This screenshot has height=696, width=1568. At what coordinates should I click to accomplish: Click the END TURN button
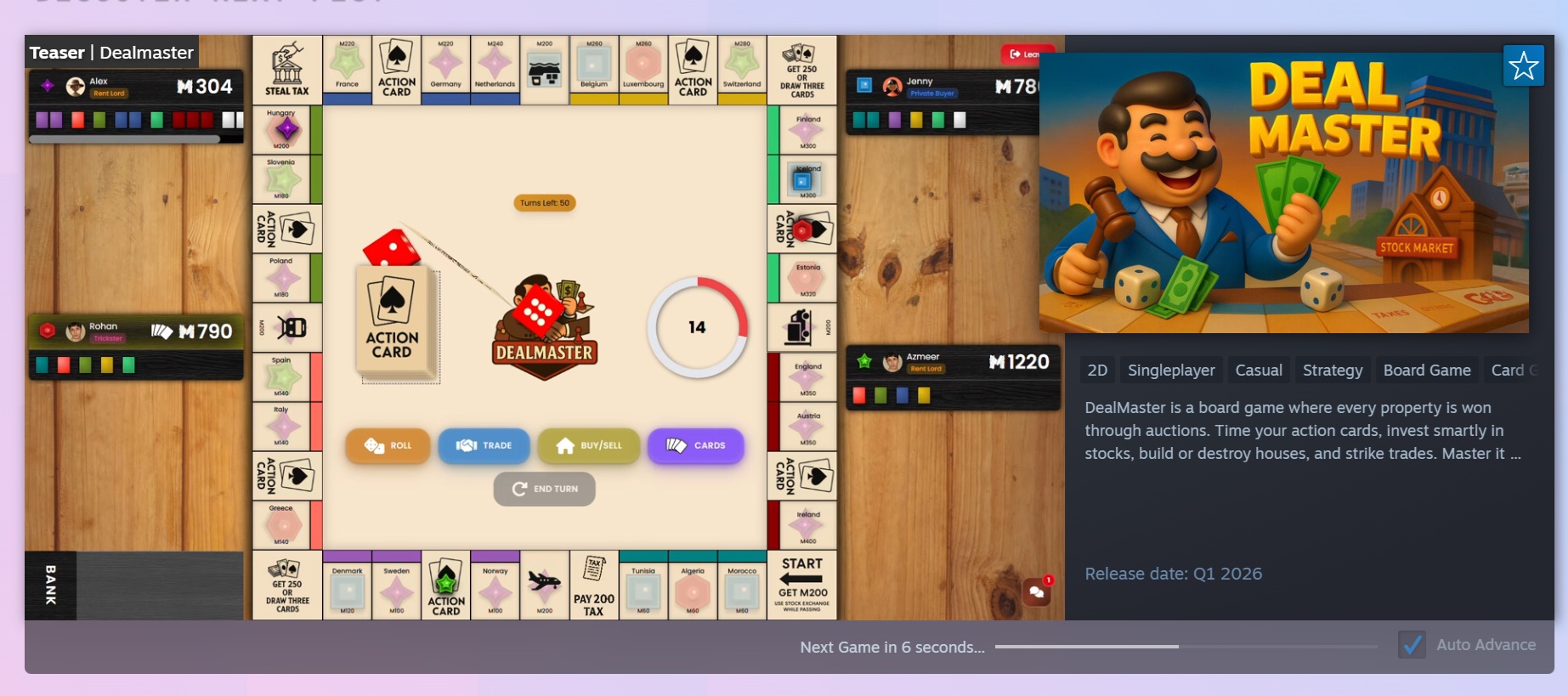click(x=545, y=489)
